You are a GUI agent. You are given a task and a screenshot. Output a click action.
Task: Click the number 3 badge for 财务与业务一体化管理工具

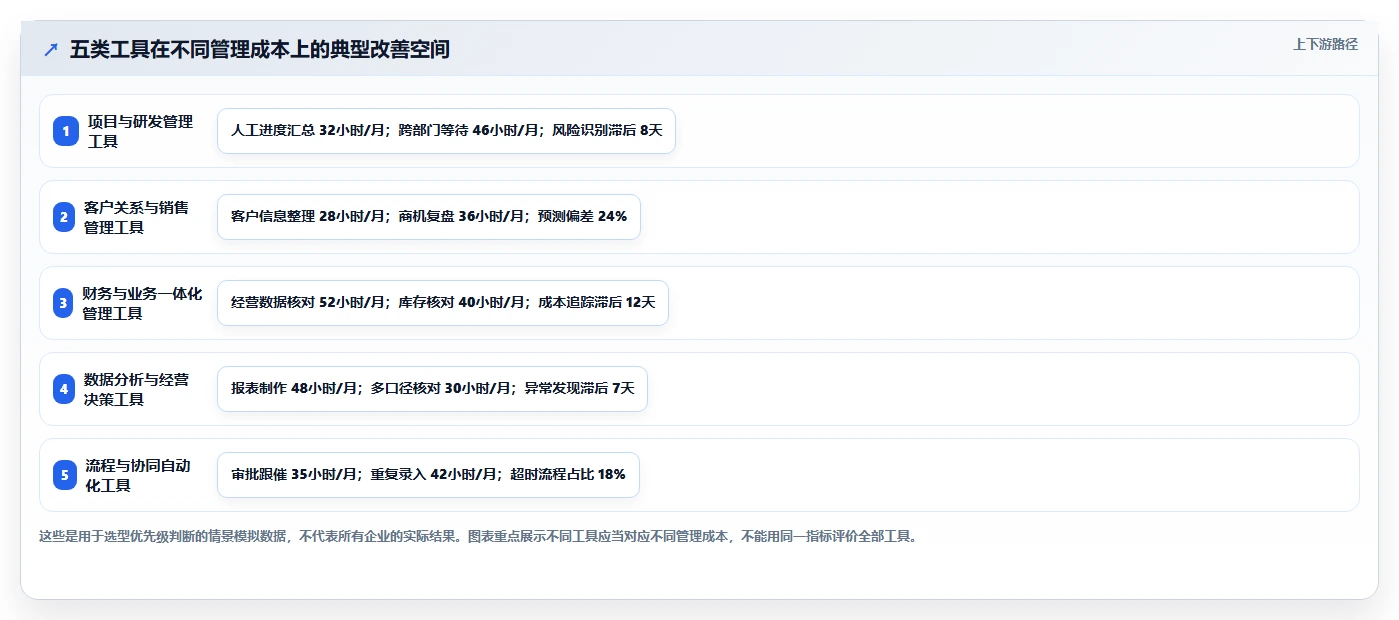click(65, 303)
